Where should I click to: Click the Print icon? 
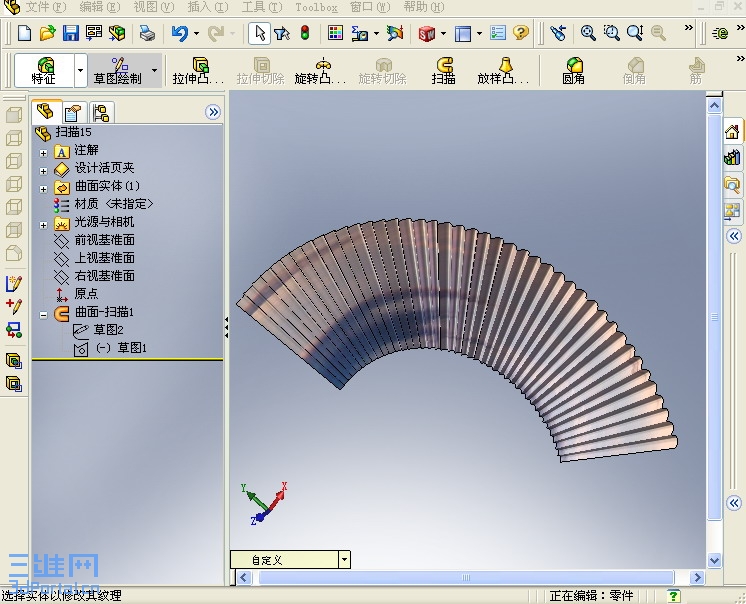(147, 33)
